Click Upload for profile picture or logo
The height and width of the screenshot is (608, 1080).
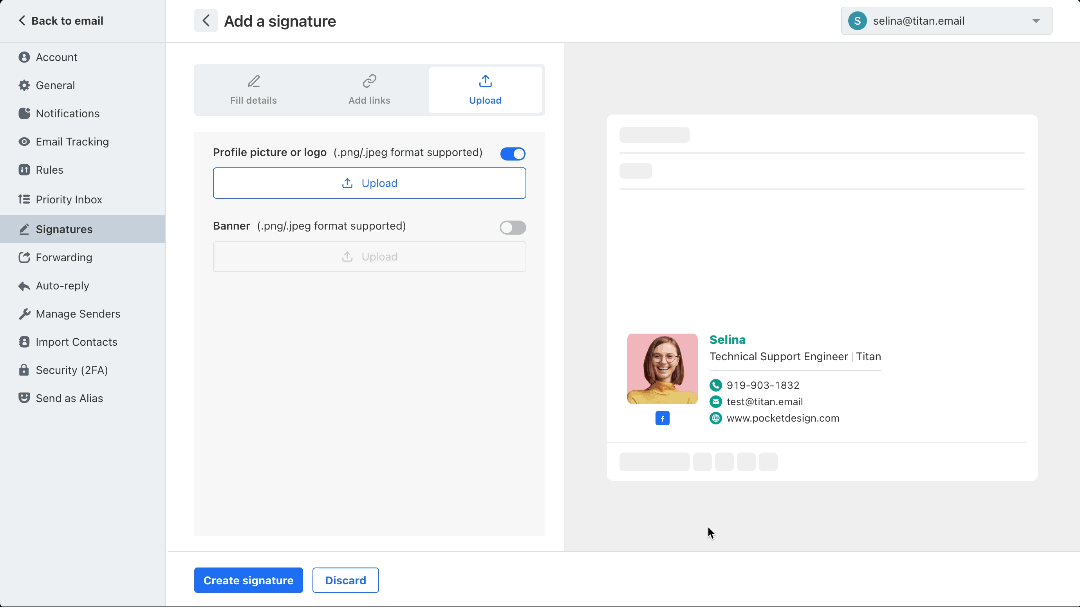coord(369,183)
